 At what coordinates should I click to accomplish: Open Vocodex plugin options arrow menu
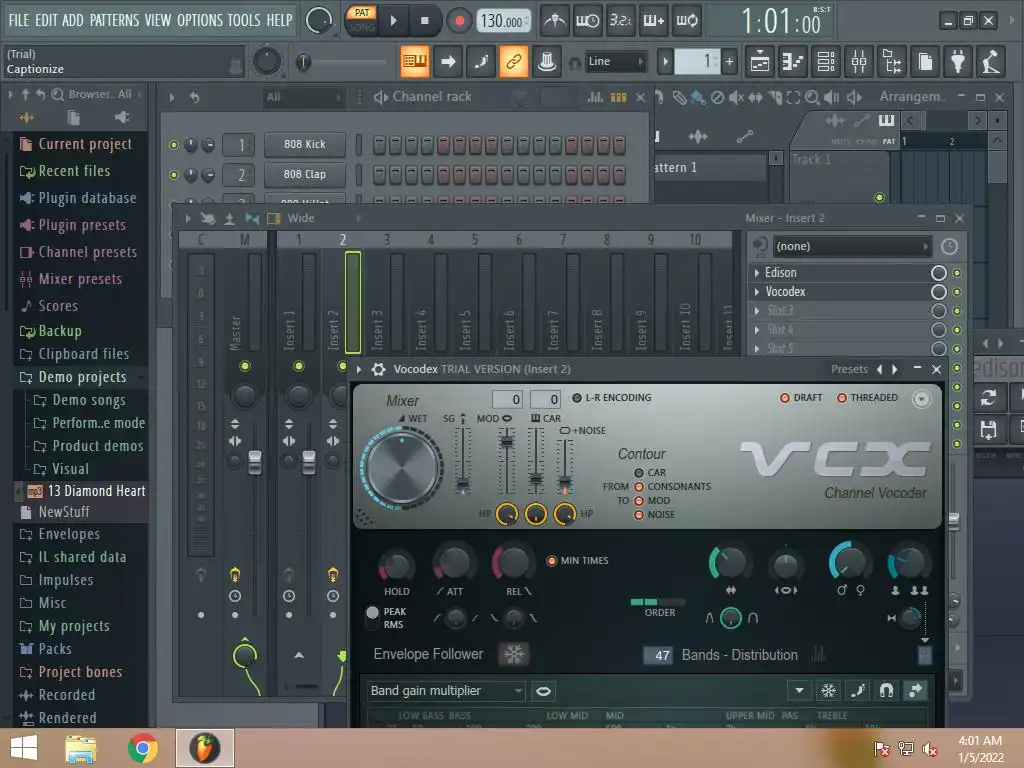[x=359, y=370]
